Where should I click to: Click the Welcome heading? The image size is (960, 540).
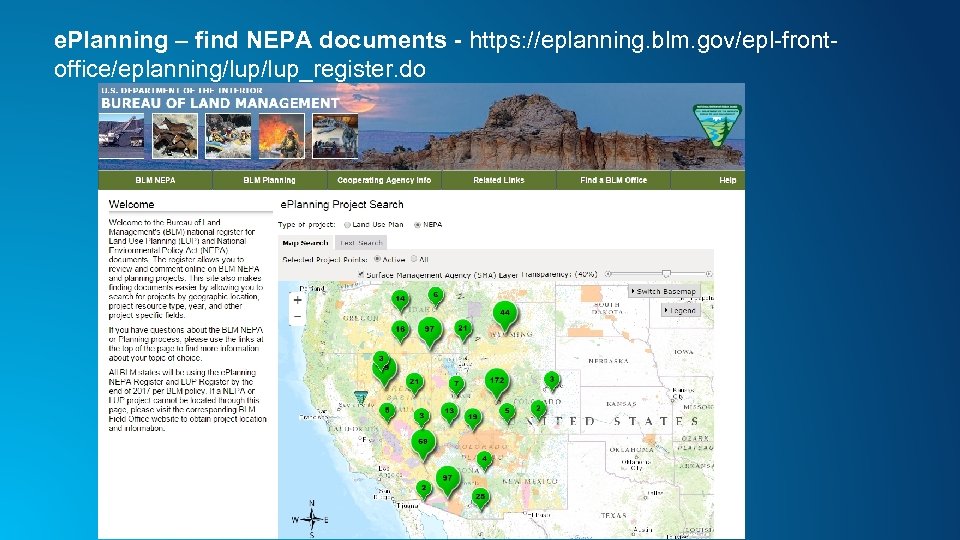point(132,204)
